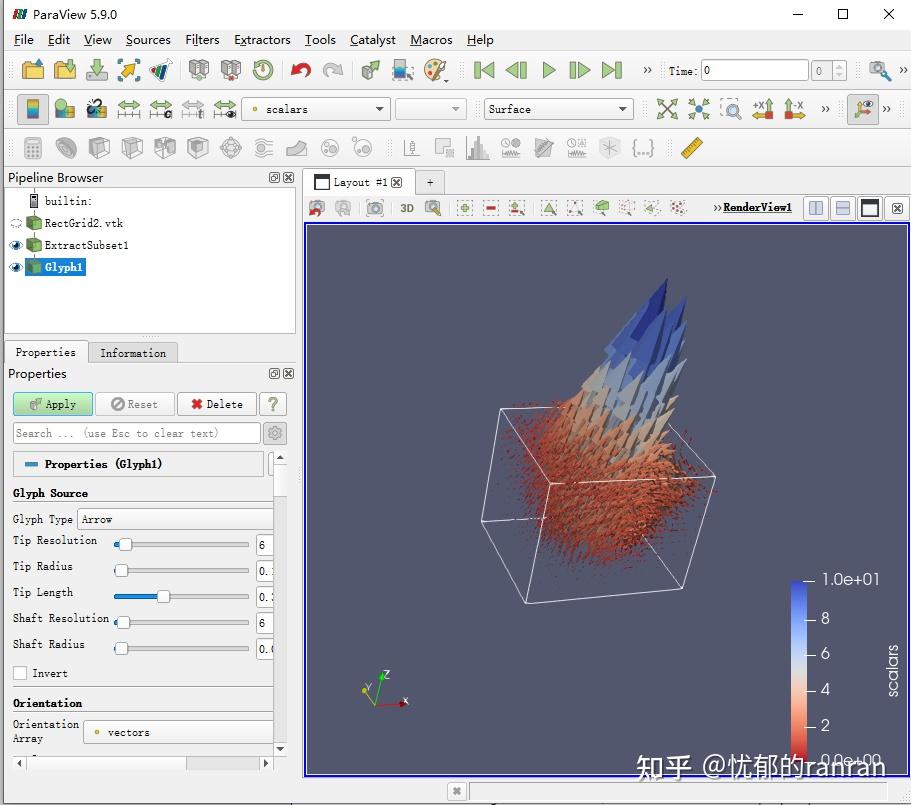Open the Glyph Type Arrow dropdown

176,519
